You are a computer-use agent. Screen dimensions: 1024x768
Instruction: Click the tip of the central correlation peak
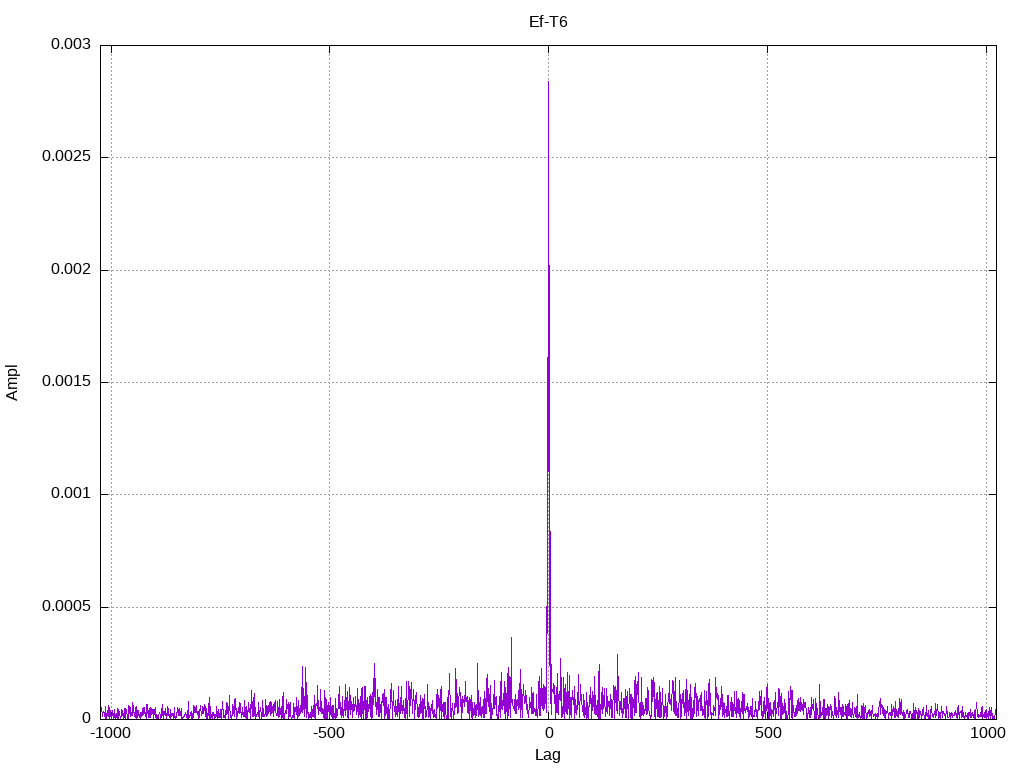tap(549, 82)
